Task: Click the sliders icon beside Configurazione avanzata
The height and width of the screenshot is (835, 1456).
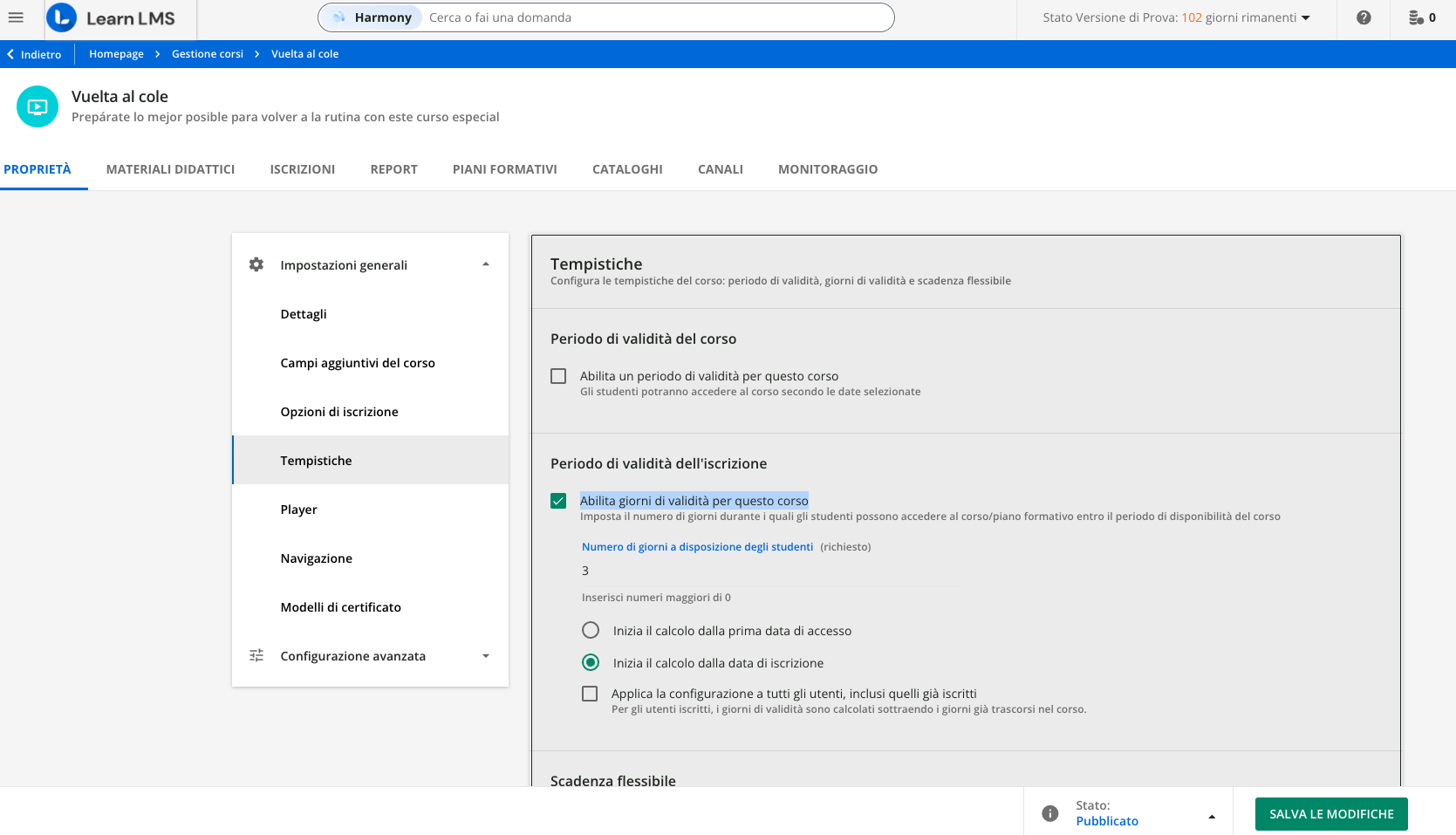Action: [x=256, y=655]
